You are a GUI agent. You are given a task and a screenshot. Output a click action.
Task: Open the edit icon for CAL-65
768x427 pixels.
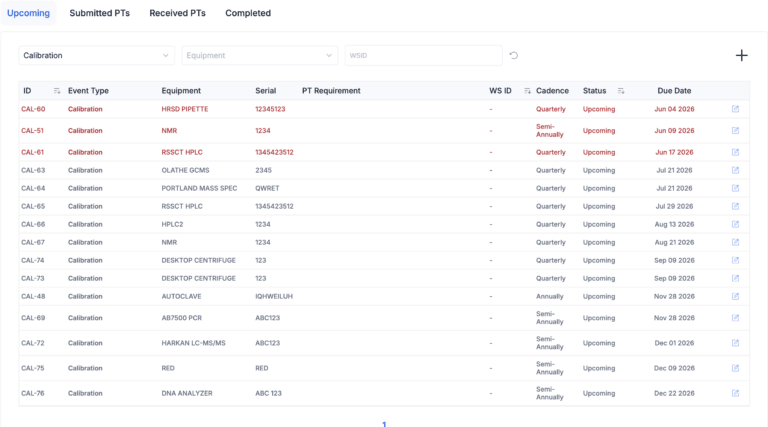pos(735,206)
